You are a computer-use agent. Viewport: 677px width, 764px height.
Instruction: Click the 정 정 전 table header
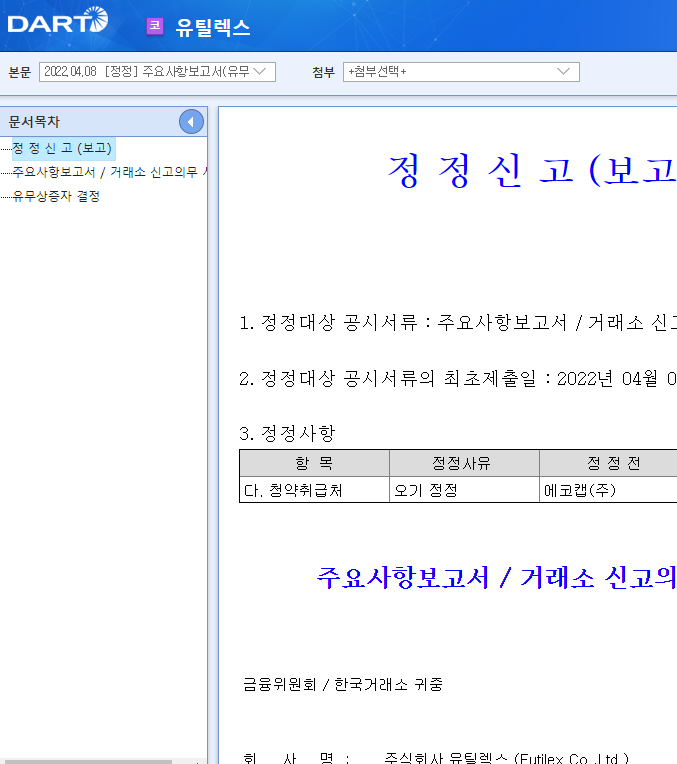pos(608,463)
